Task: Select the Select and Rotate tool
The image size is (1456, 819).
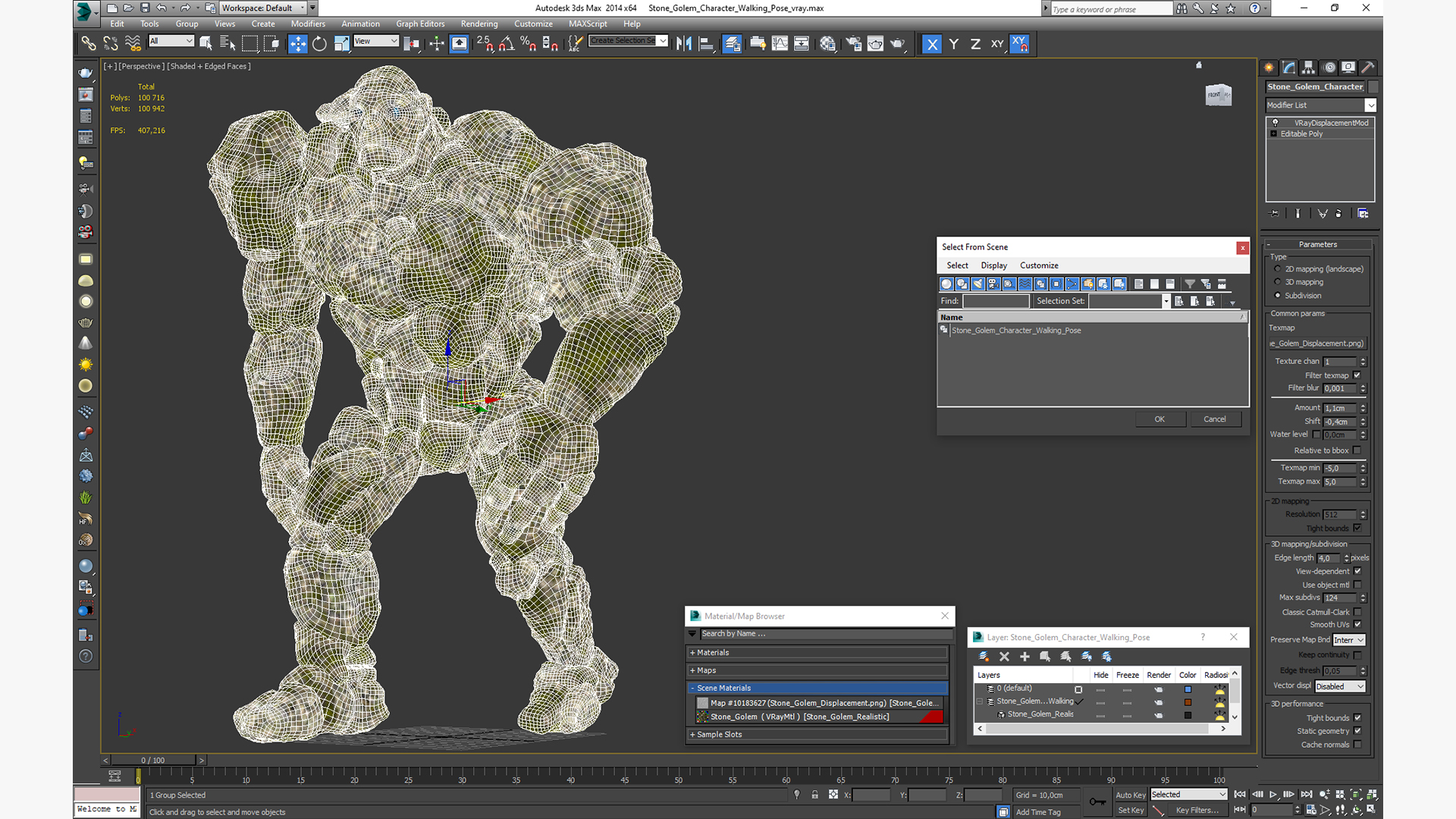Action: pyautogui.click(x=319, y=44)
